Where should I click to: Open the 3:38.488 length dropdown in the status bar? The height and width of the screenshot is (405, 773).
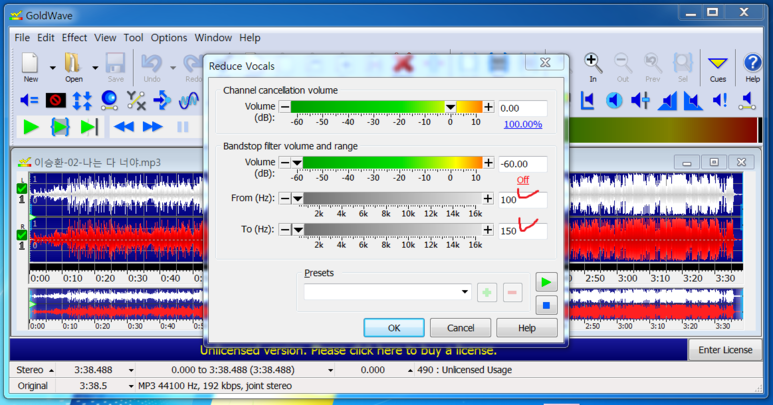[x=131, y=370]
